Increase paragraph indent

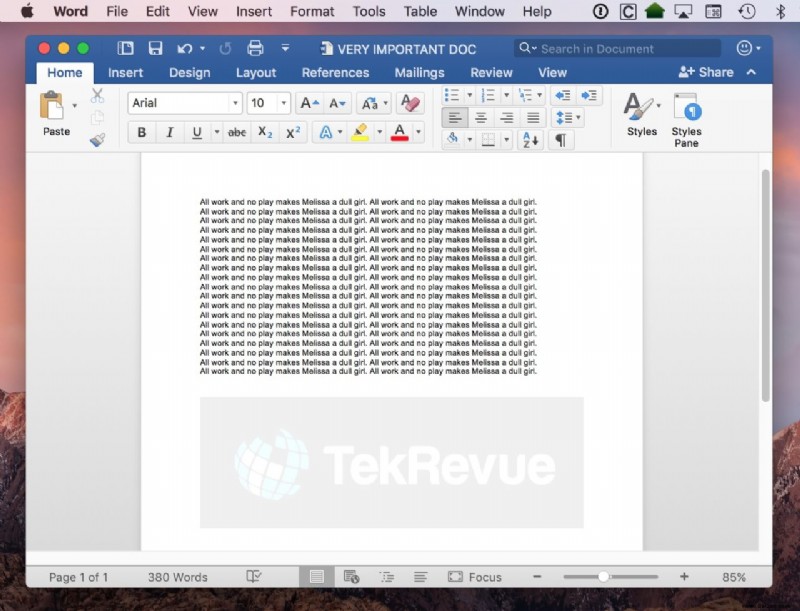tap(589, 95)
